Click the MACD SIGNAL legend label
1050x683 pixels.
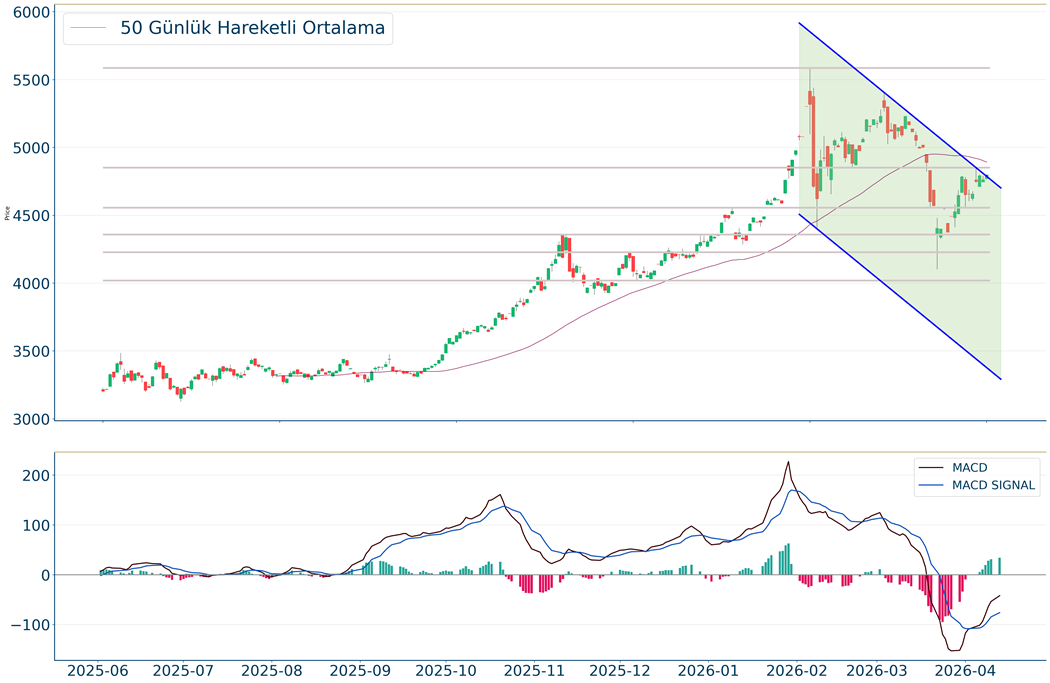pos(994,486)
